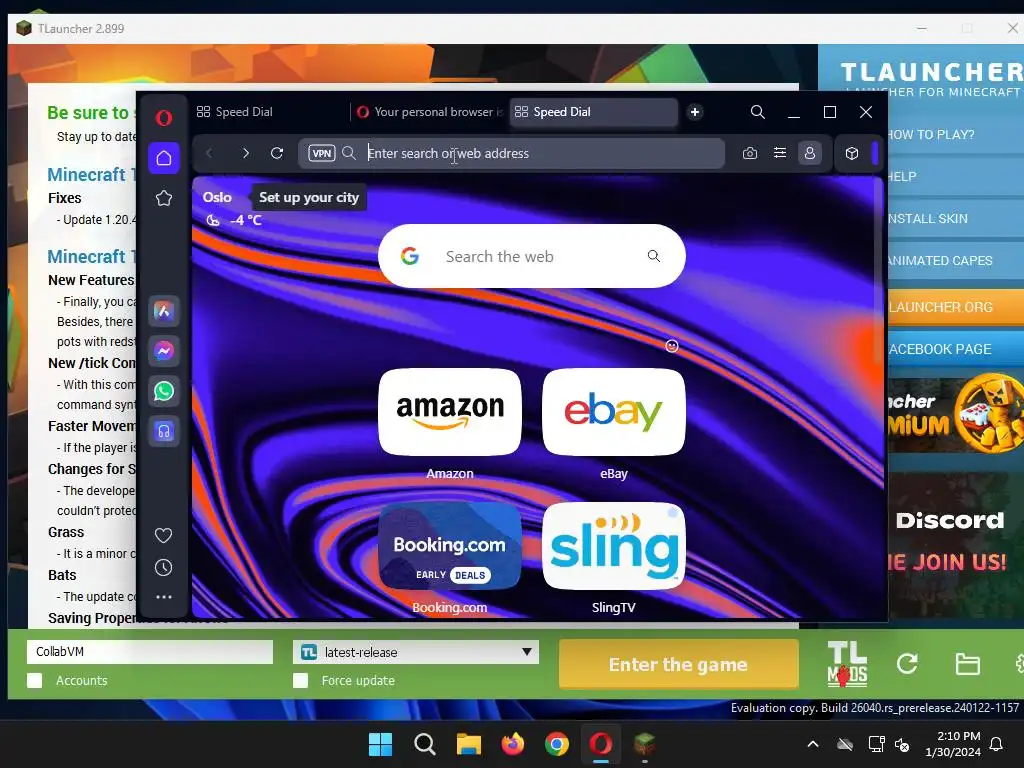
Task: Open the eBay speed dial tile
Action: (614, 412)
